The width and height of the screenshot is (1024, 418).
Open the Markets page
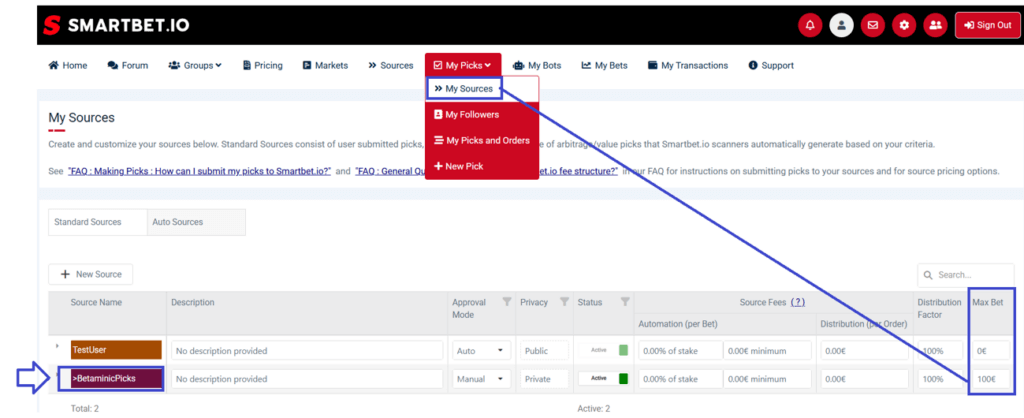(x=325, y=65)
